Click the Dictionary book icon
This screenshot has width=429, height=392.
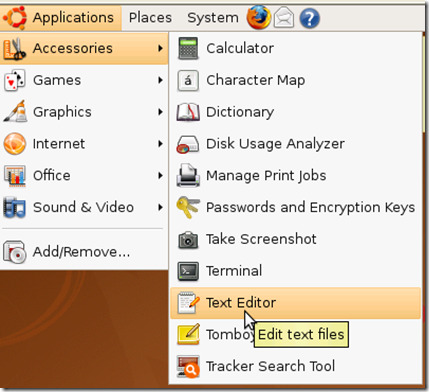point(188,112)
